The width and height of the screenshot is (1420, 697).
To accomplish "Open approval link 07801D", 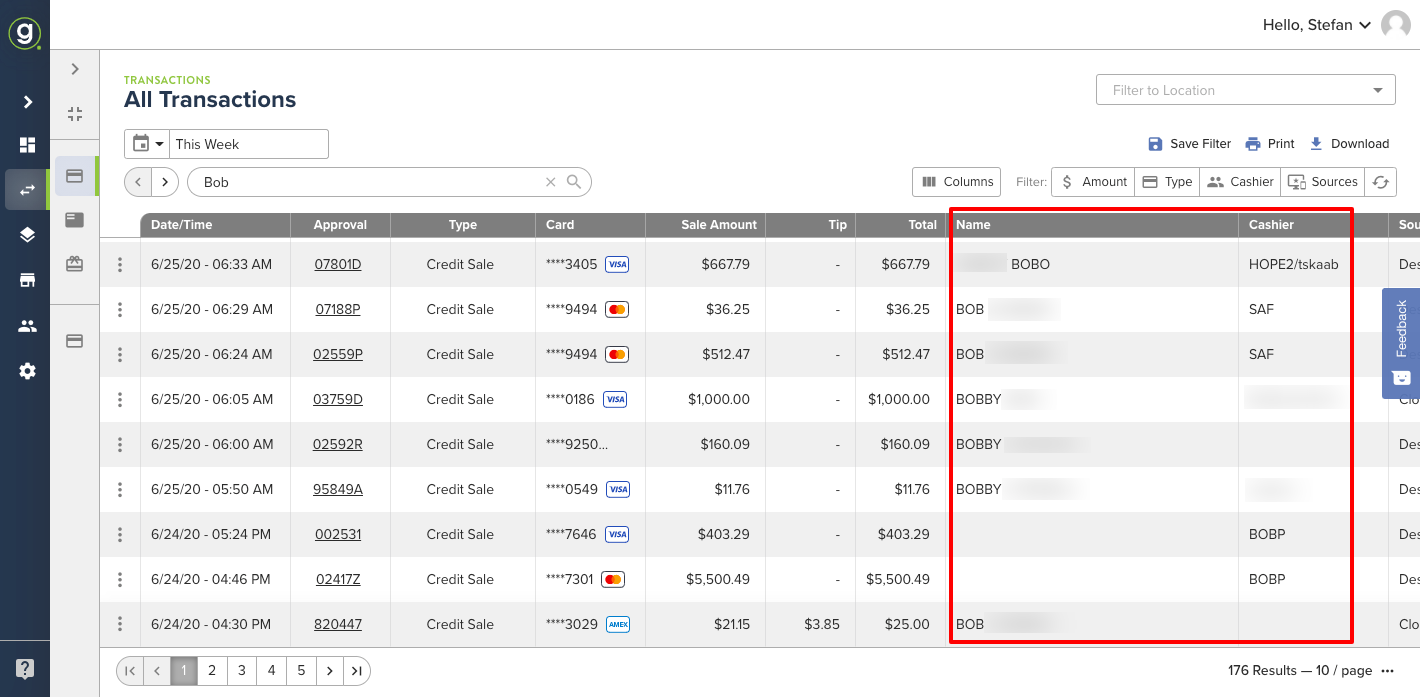I will pos(340,264).
